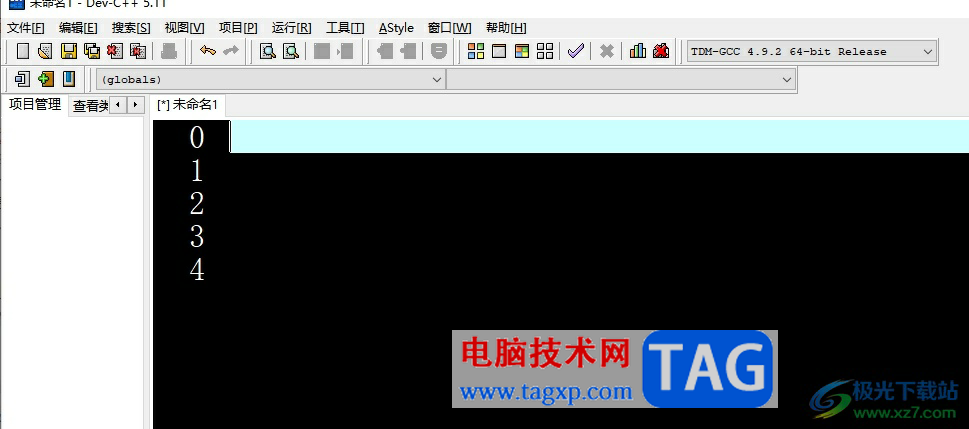Screen dimensions: 969x429
Task: Open the Replace dialog from toolbar
Action: 291,51
